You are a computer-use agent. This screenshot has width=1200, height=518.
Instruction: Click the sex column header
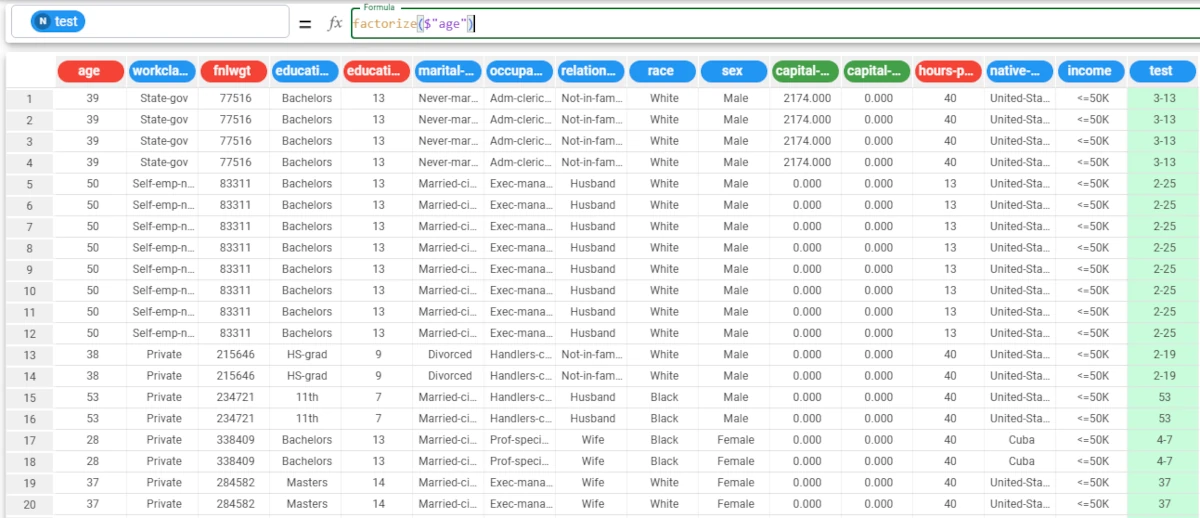tap(735, 71)
